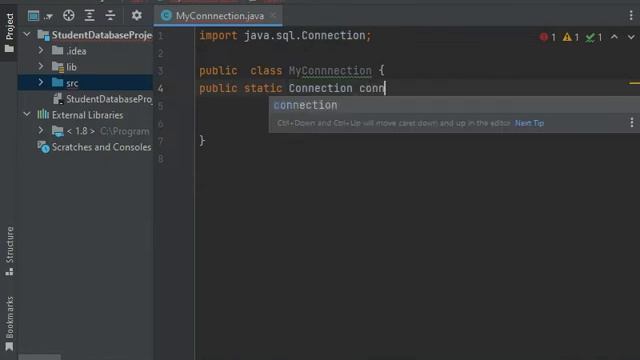Image resolution: width=640 pixels, height=360 pixels.
Task: Select the .idea folder row
Action: click(x=85, y=51)
